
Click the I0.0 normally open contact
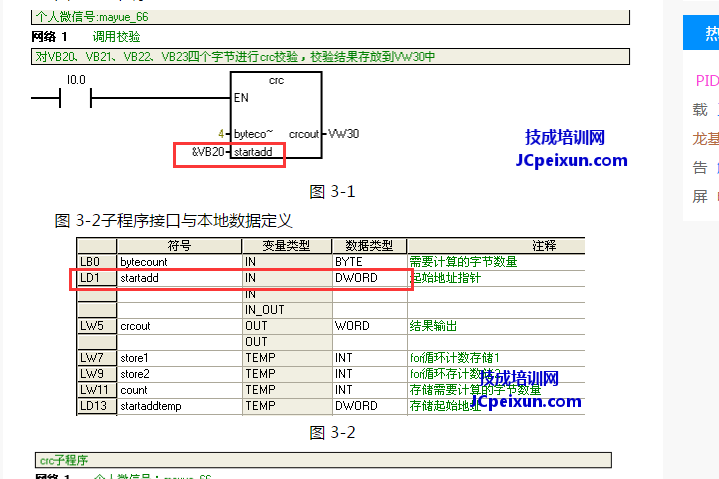tap(76, 98)
